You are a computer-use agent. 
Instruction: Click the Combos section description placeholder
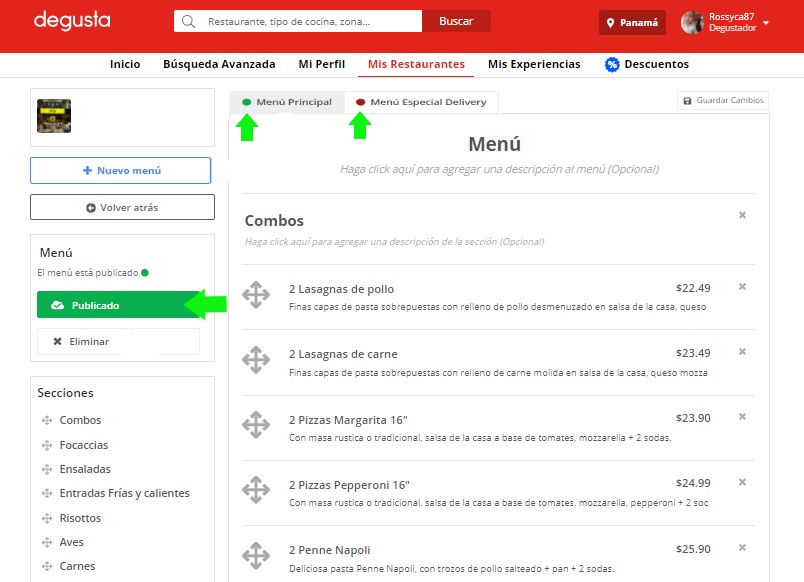point(394,242)
